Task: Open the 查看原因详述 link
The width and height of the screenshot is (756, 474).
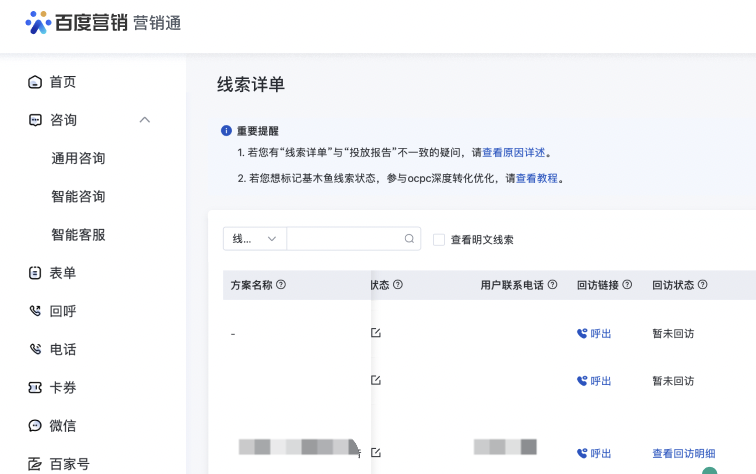Action: point(514,153)
